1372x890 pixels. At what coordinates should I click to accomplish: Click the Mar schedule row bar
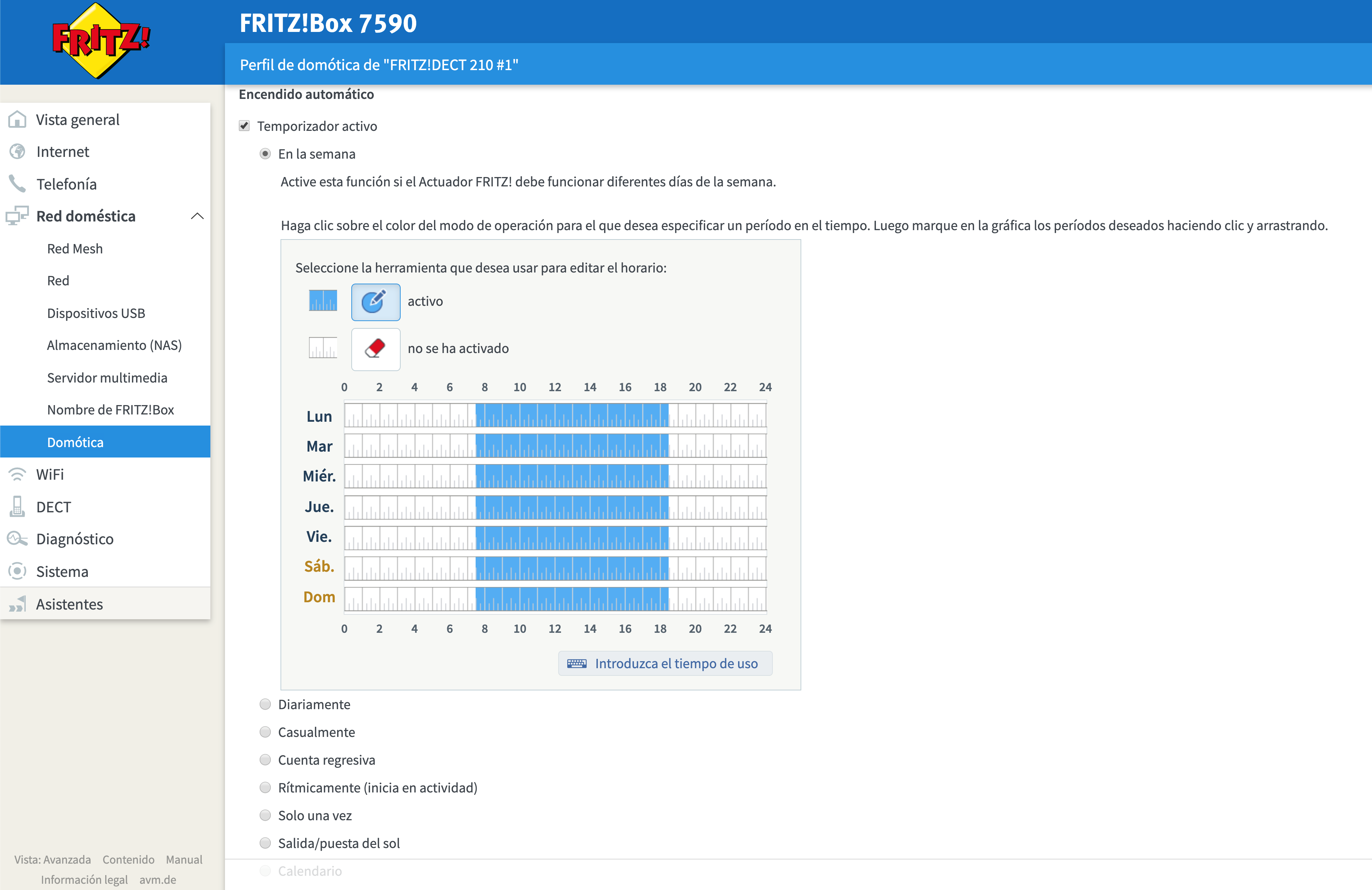(x=555, y=446)
